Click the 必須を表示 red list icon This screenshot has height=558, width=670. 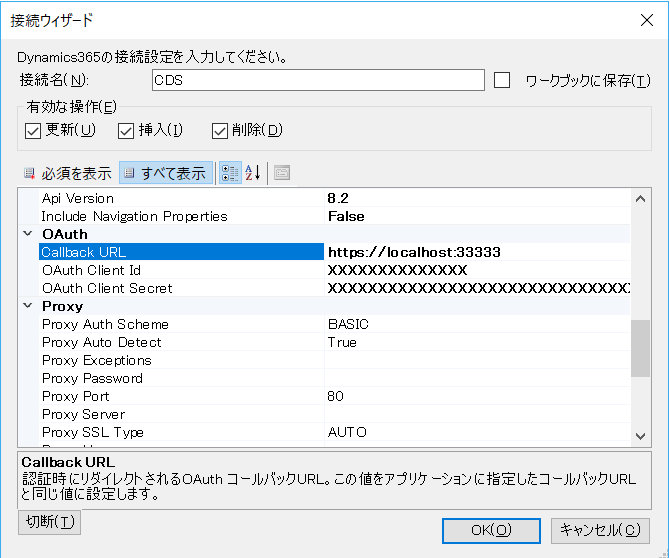[29, 173]
